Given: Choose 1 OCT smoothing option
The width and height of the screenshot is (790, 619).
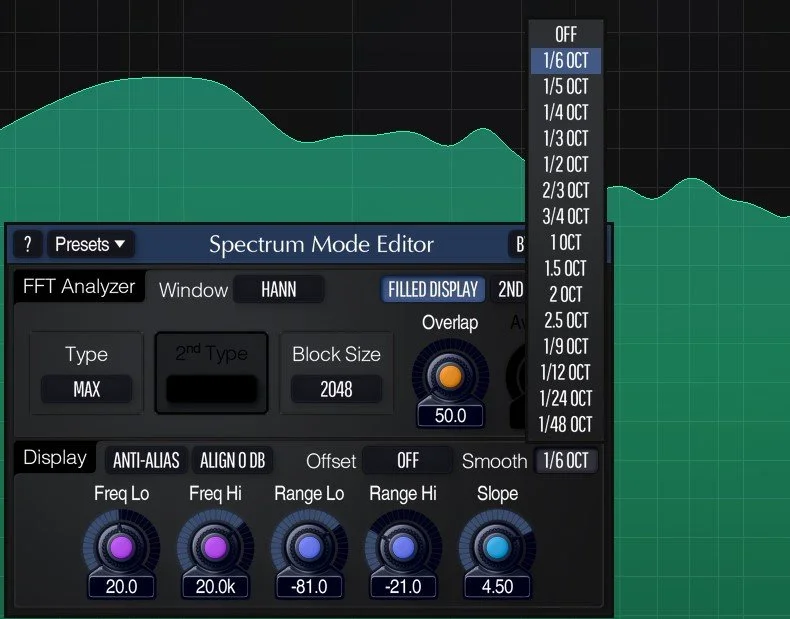Looking at the screenshot, I should coord(566,242).
